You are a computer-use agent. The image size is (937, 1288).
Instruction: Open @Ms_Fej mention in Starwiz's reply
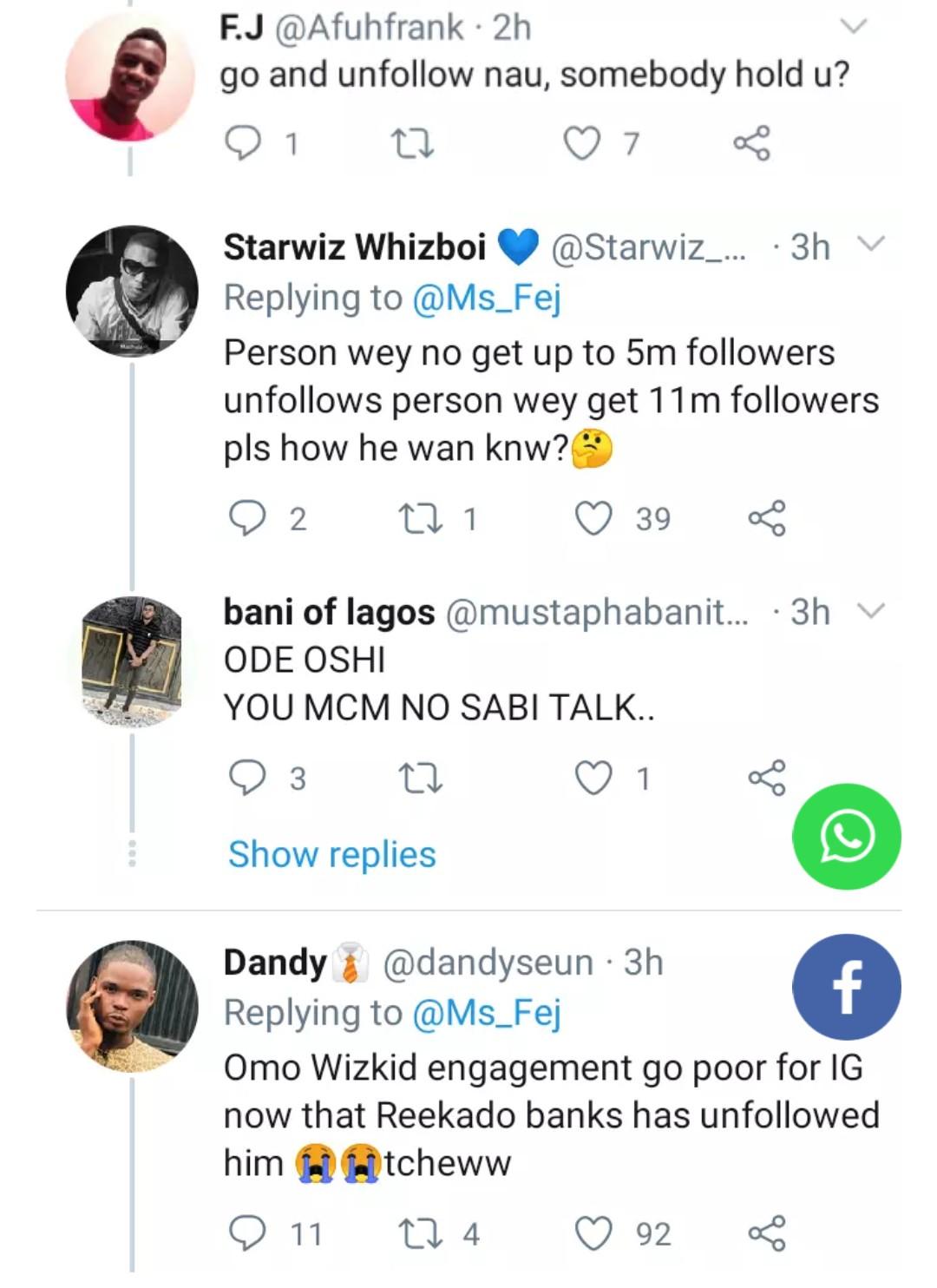click(x=487, y=298)
